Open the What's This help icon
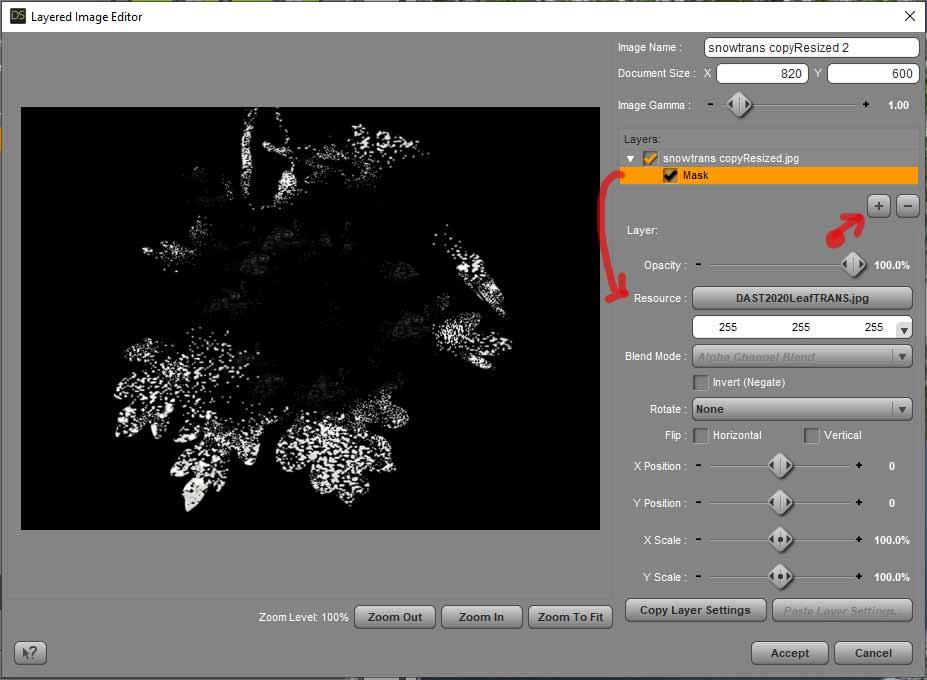This screenshot has height=680, width=927. (x=30, y=653)
